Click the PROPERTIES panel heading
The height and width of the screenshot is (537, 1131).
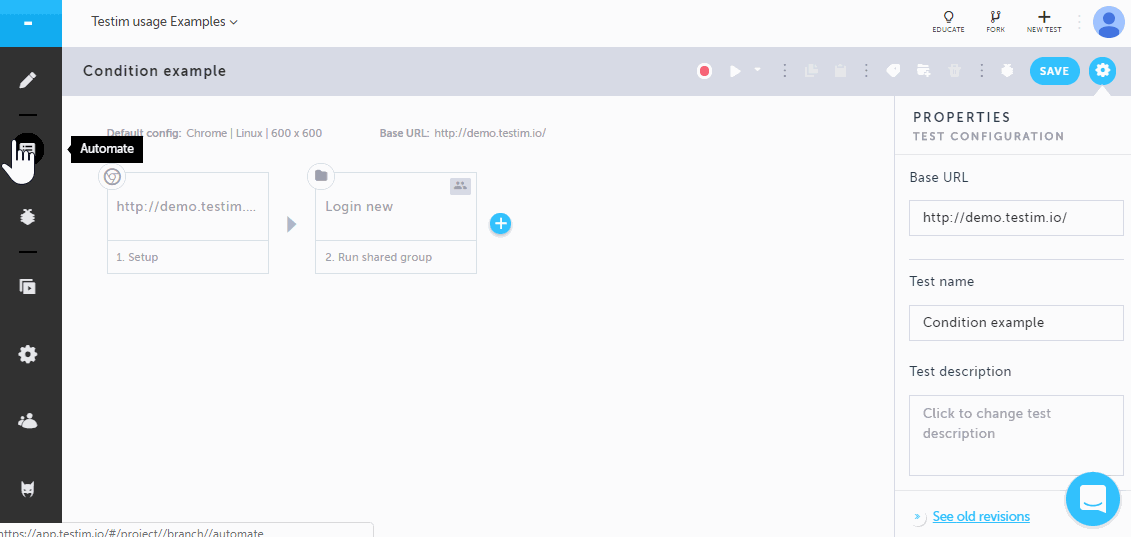point(961,117)
